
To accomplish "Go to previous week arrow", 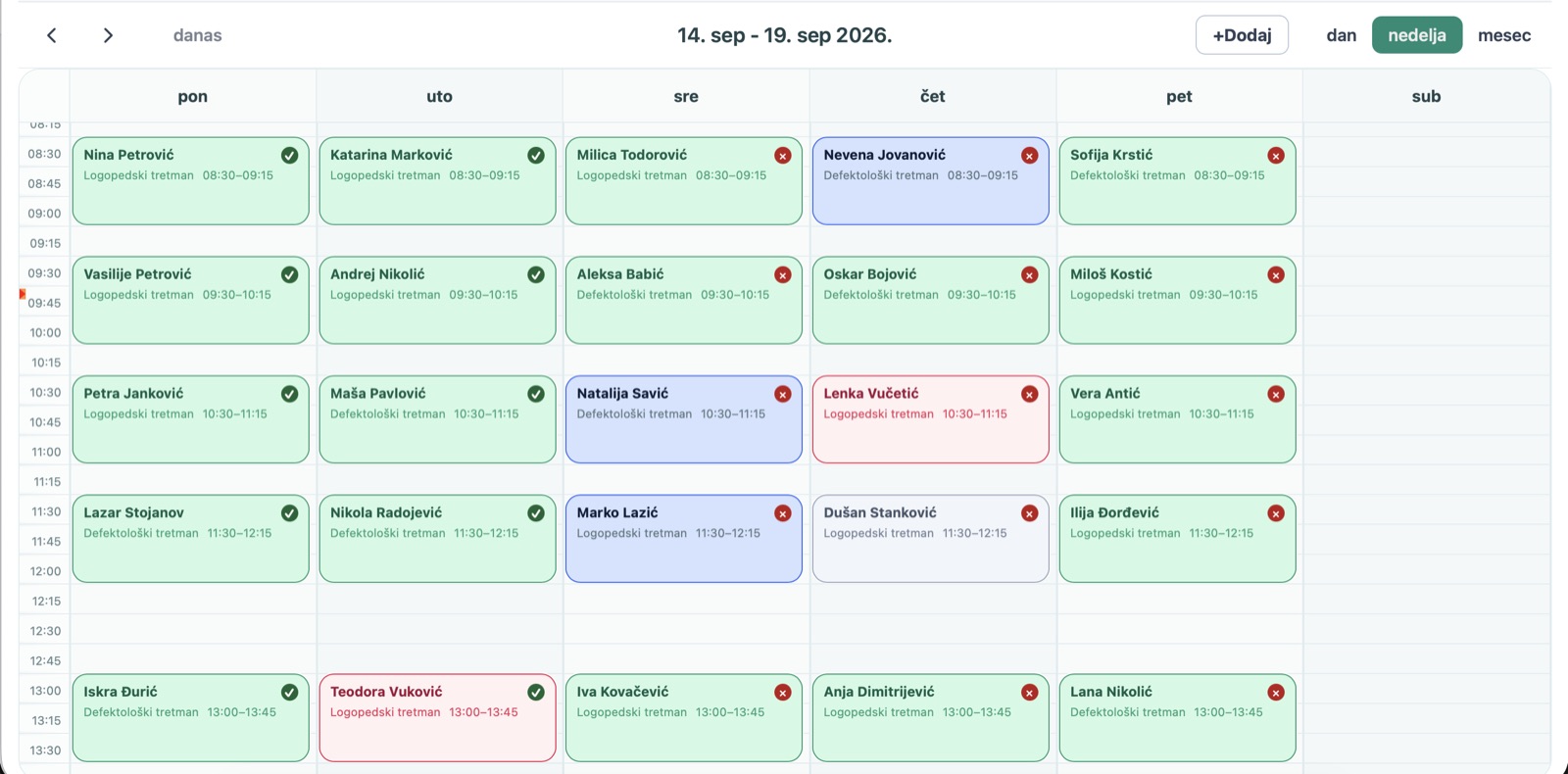I will tap(52, 35).
